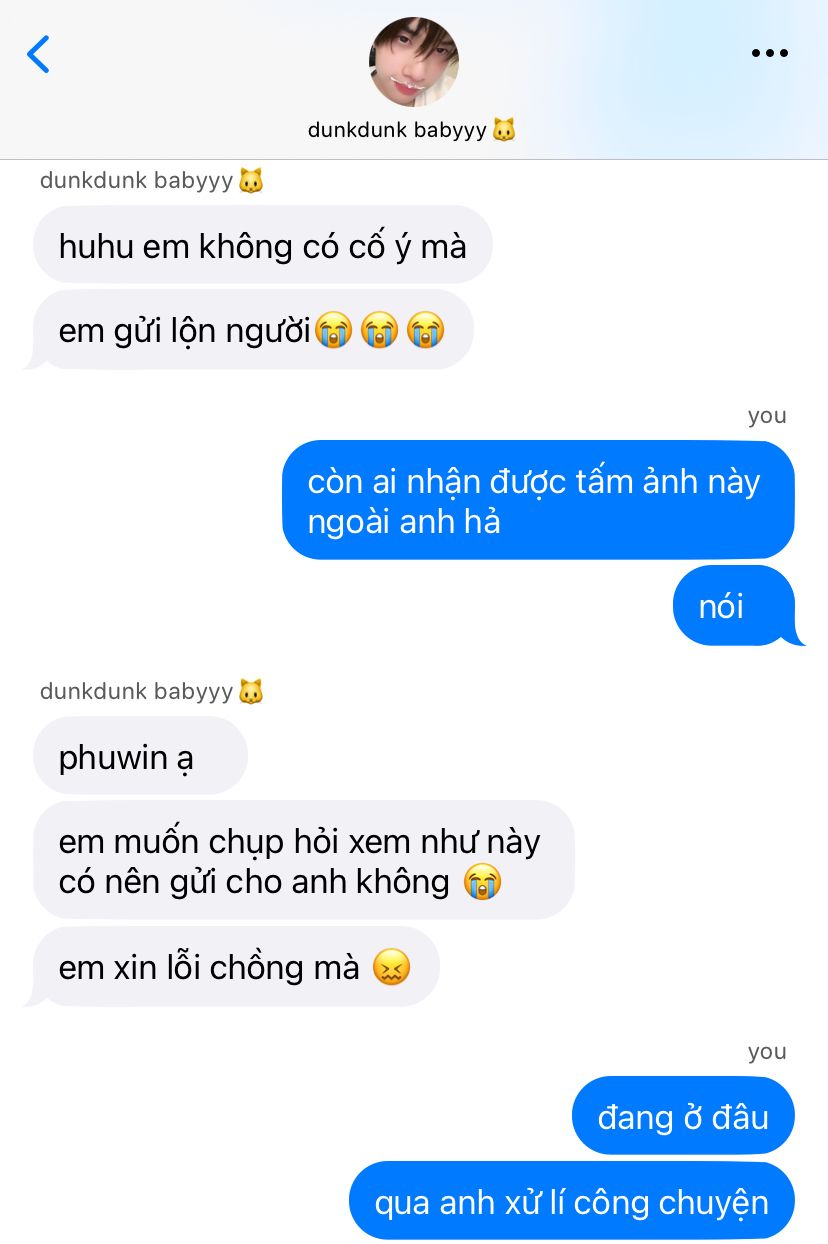
Task: Click the cat emoji beside the header name
Action: [504, 130]
